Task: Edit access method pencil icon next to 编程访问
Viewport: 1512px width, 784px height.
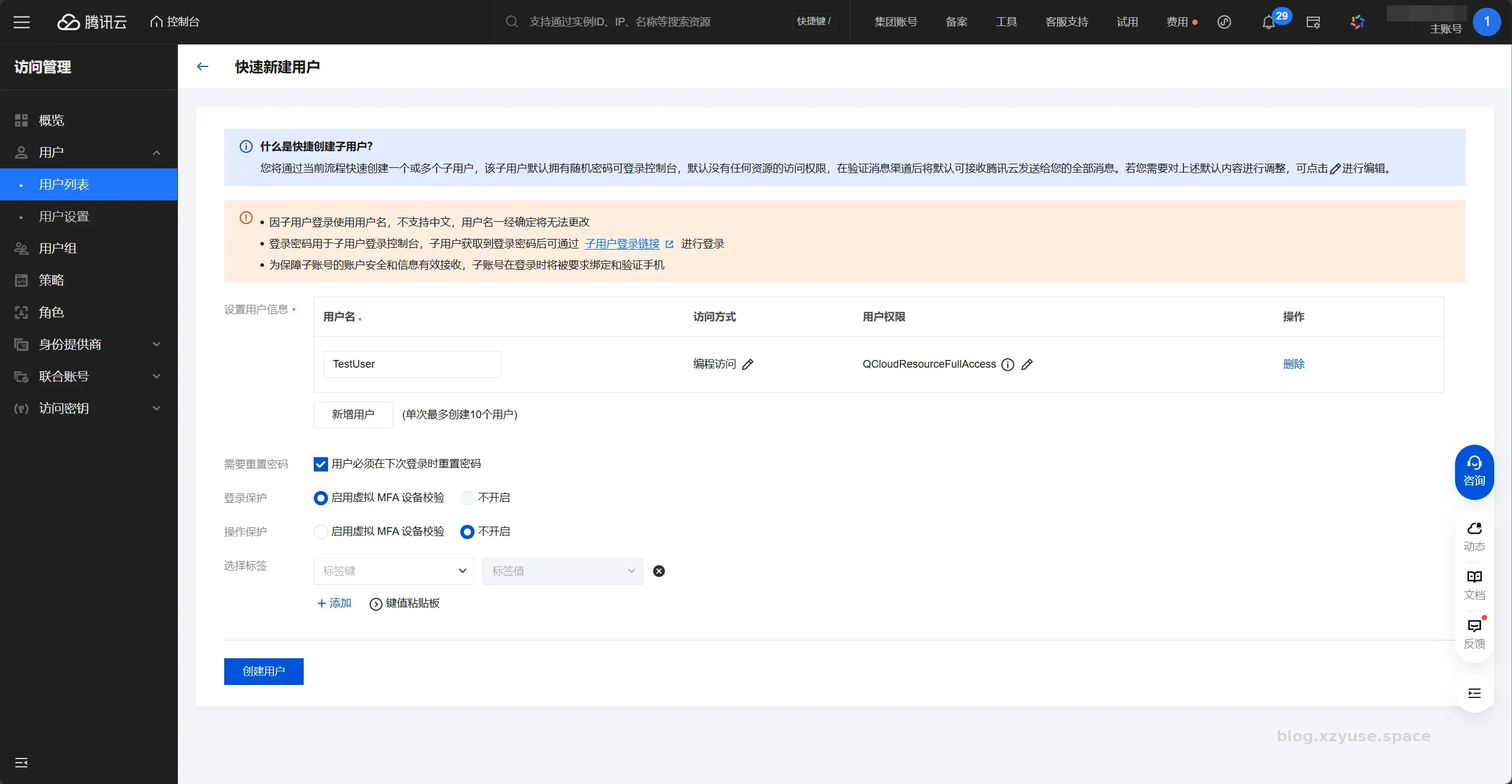Action: tap(747, 364)
